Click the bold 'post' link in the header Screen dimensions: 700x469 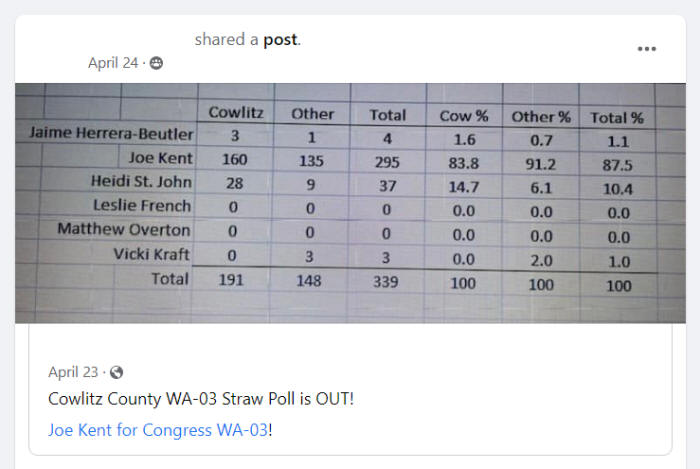[280, 40]
